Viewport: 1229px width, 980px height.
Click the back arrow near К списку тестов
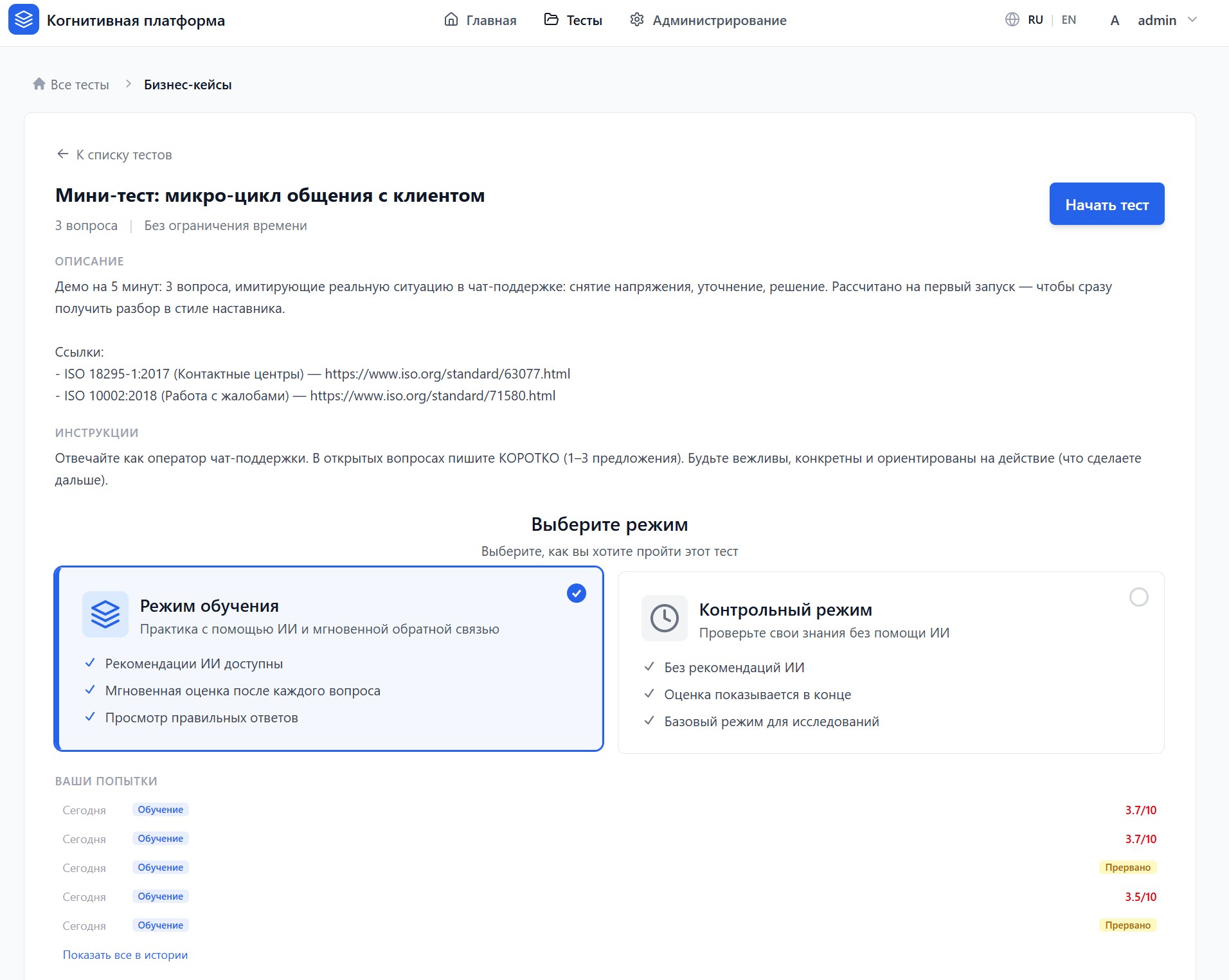pyautogui.click(x=62, y=154)
